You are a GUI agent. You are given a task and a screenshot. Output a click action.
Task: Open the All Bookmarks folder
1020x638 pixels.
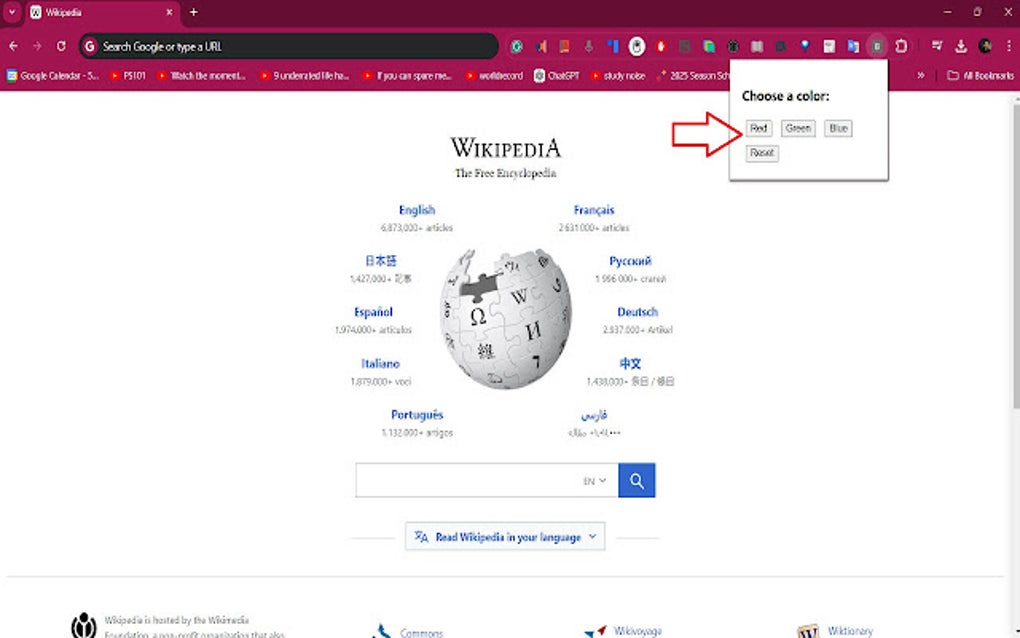[980, 75]
